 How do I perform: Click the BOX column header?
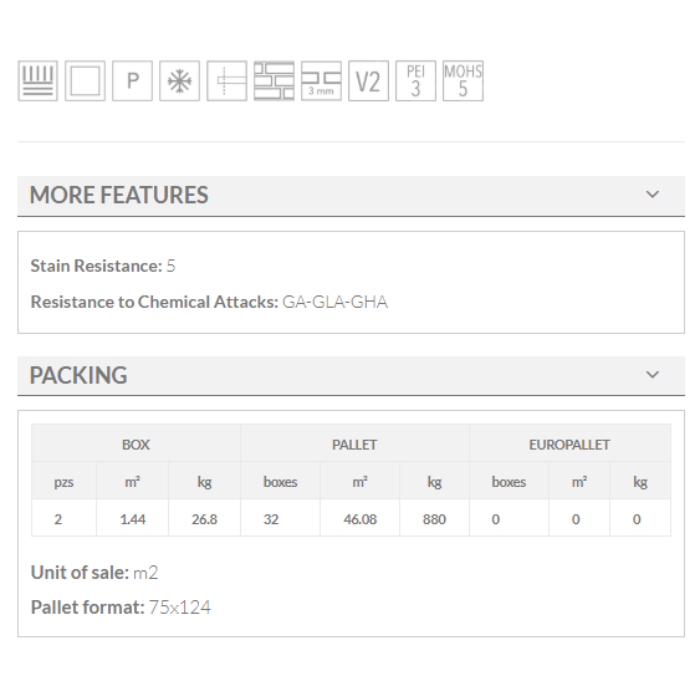[136, 444]
